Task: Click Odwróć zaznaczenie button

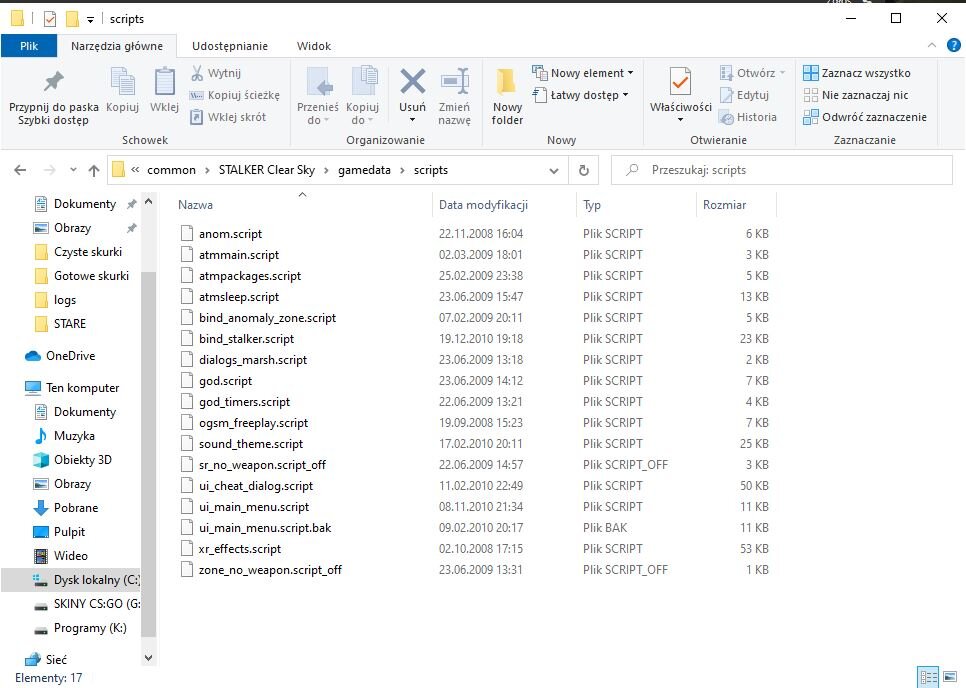Action: click(865, 117)
